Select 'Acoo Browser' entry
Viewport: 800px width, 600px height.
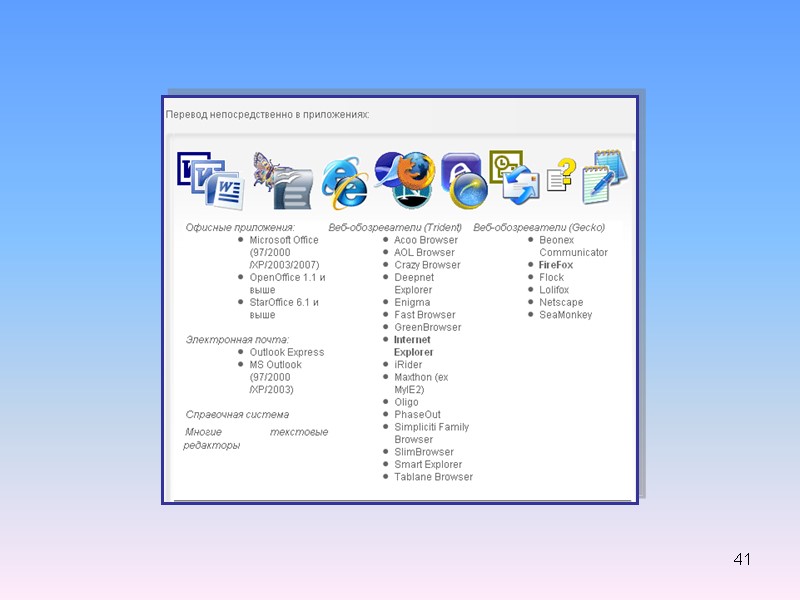(x=426, y=240)
